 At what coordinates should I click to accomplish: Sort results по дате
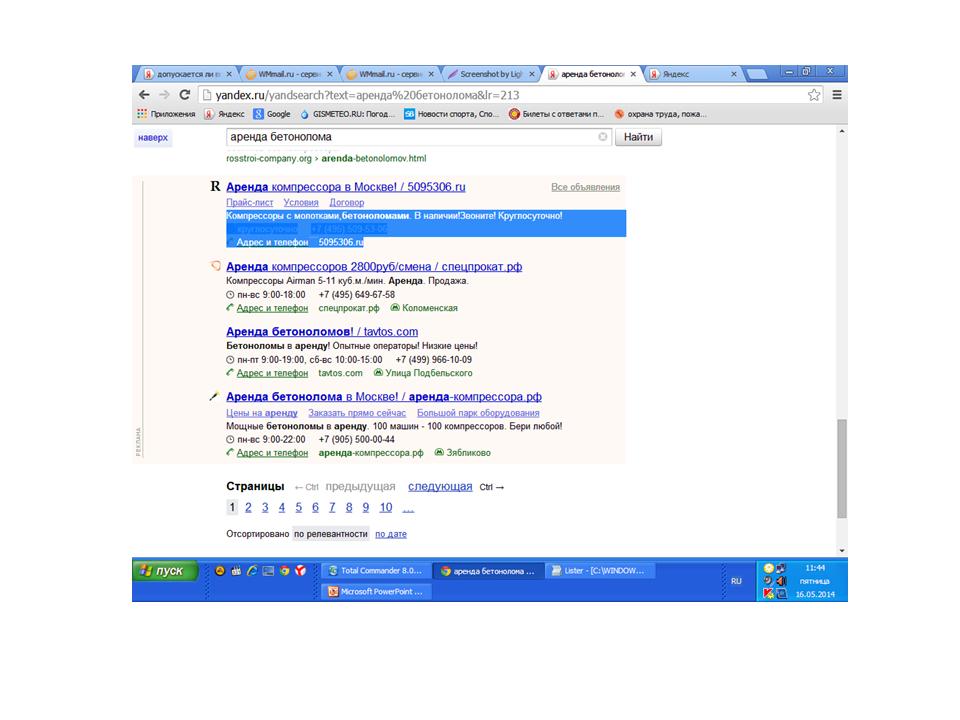point(391,534)
